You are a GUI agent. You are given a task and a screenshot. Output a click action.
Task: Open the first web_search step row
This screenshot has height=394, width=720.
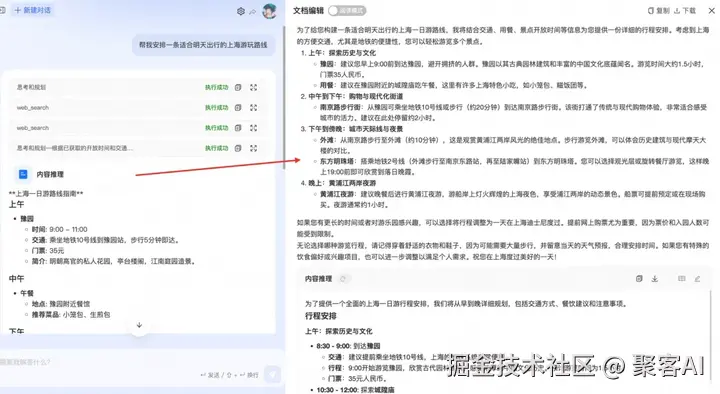pos(138,107)
